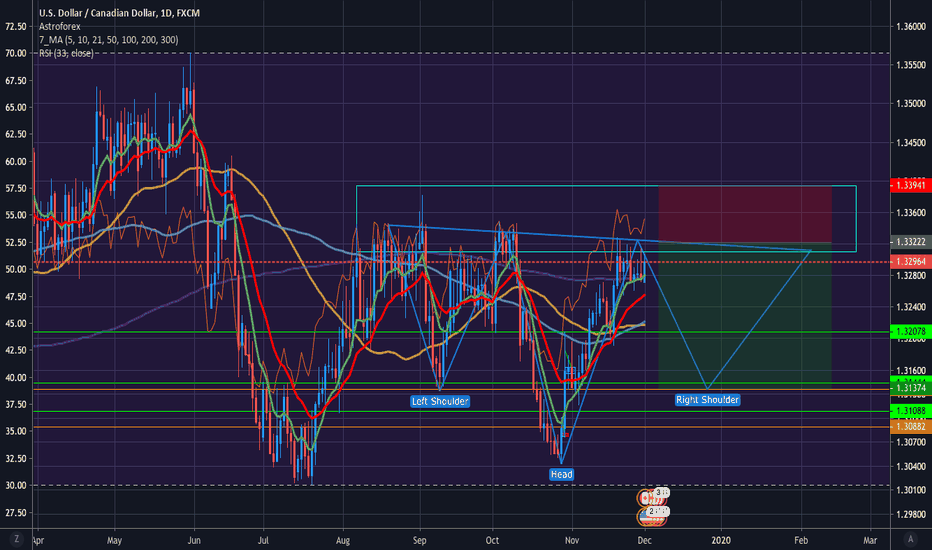932x550 pixels.
Task: Click the 2020 label on time axis
Action: pos(719,537)
